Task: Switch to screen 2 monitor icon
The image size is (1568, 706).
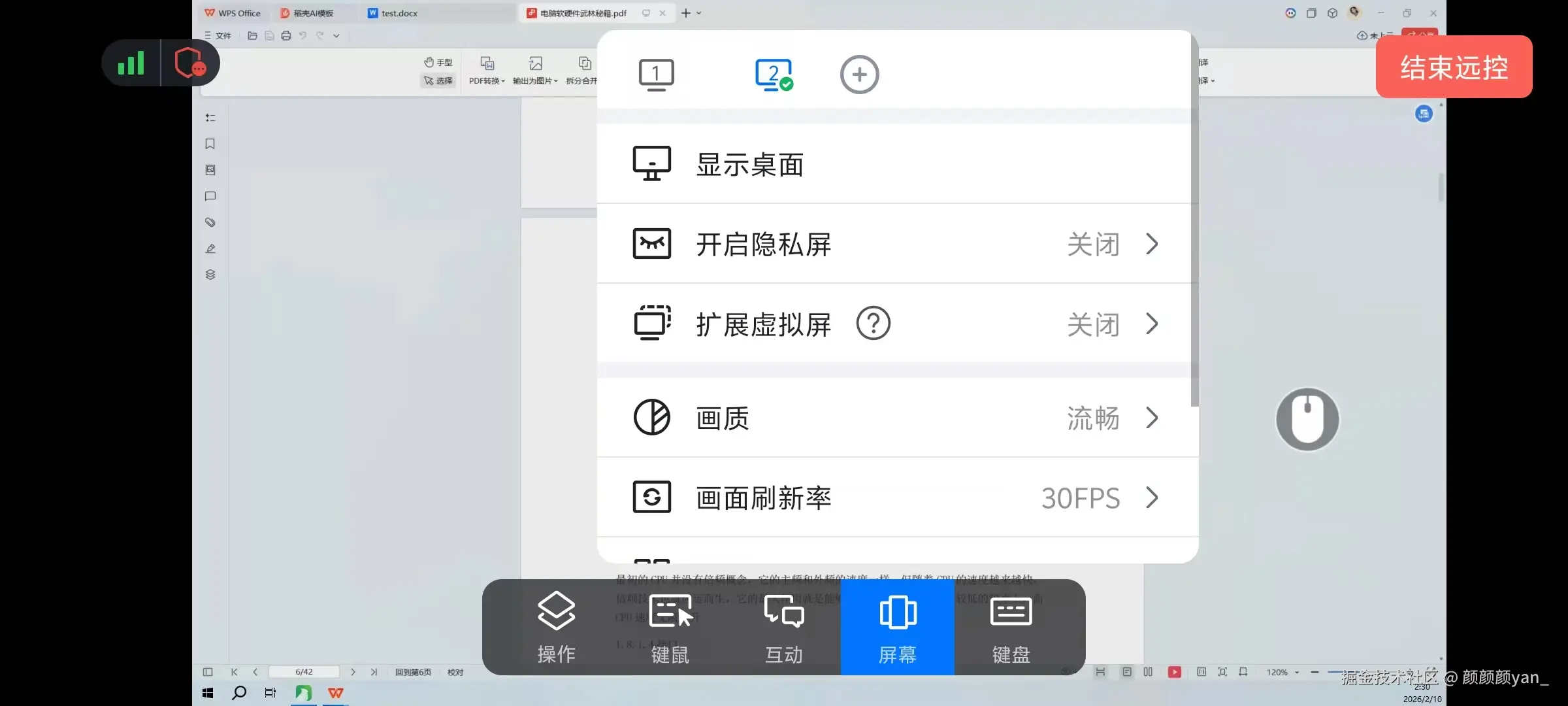Action: 774,75
